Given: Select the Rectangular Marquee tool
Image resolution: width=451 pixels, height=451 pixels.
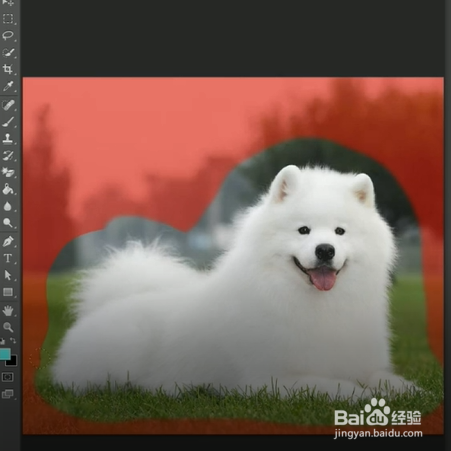Looking at the screenshot, I should [x=8, y=18].
